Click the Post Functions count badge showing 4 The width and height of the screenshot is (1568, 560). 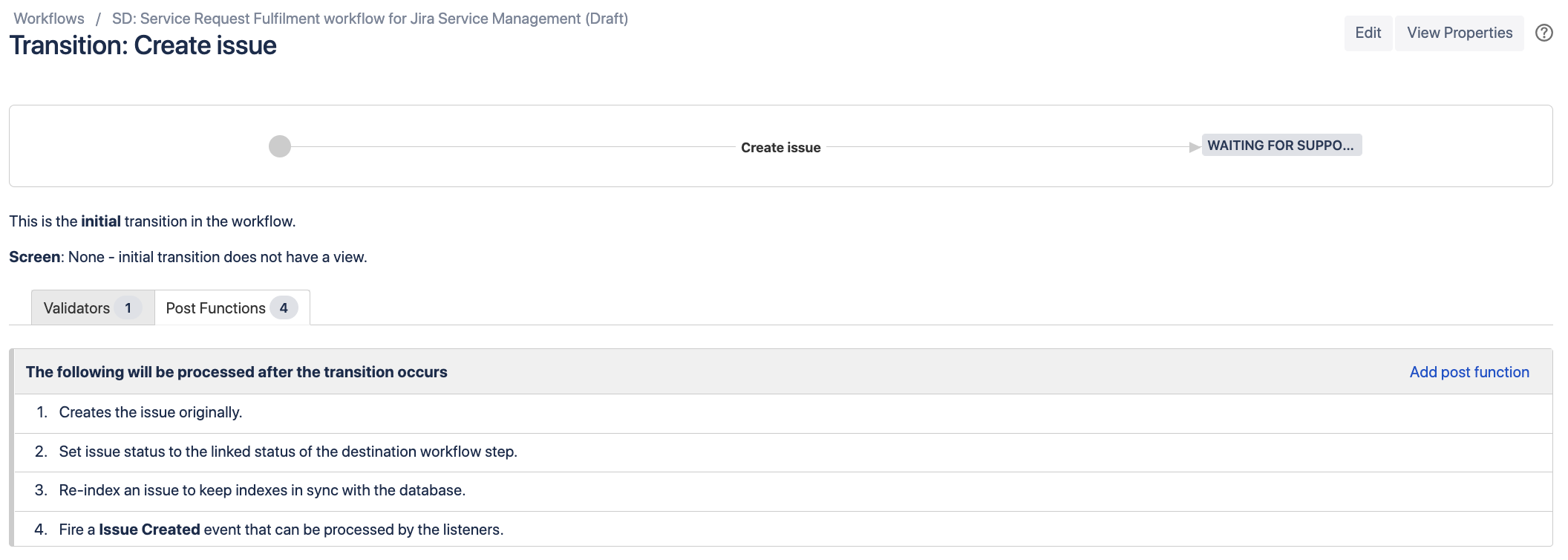click(x=284, y=308)
